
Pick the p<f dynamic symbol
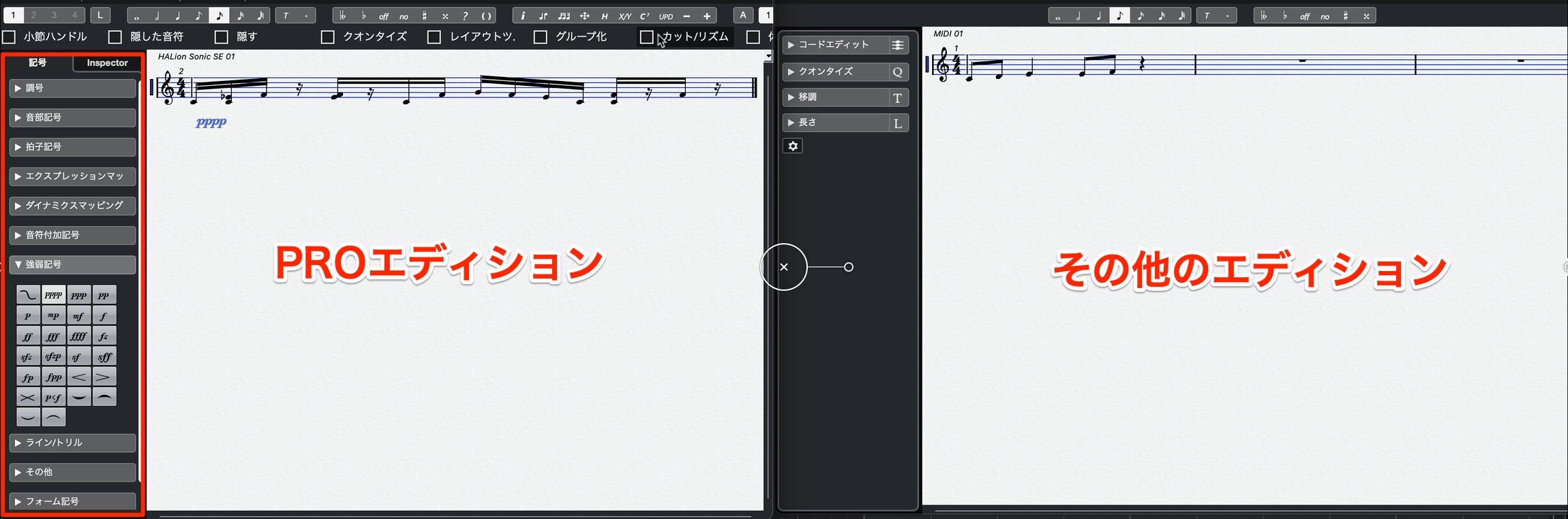point(53,397)
